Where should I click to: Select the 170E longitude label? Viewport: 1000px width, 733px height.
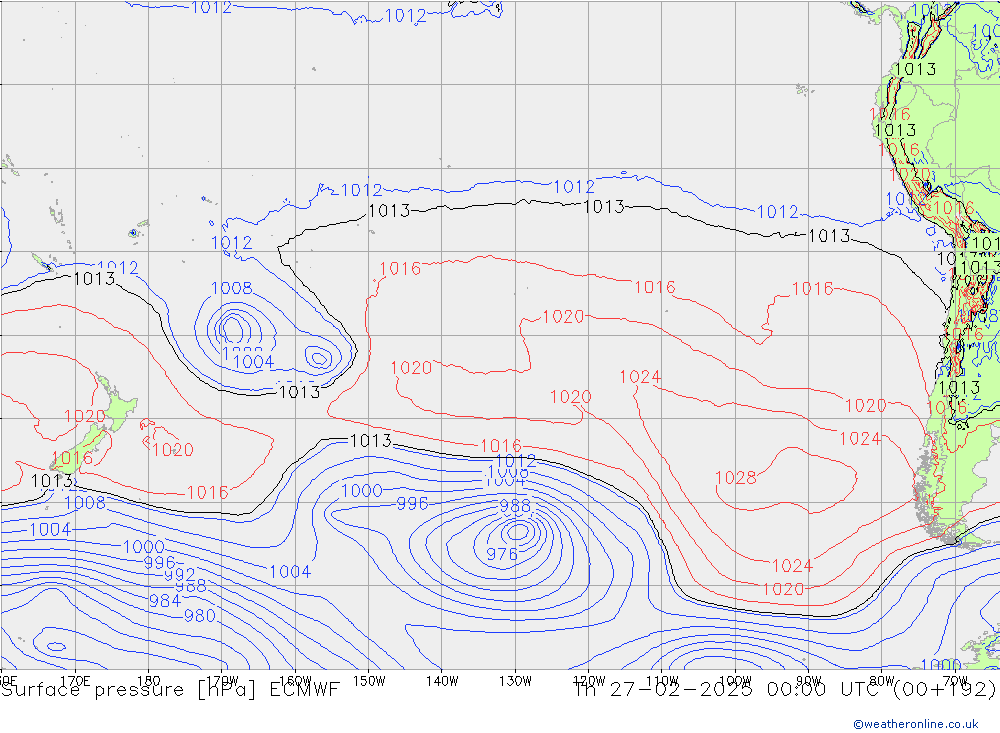point(75,681)
